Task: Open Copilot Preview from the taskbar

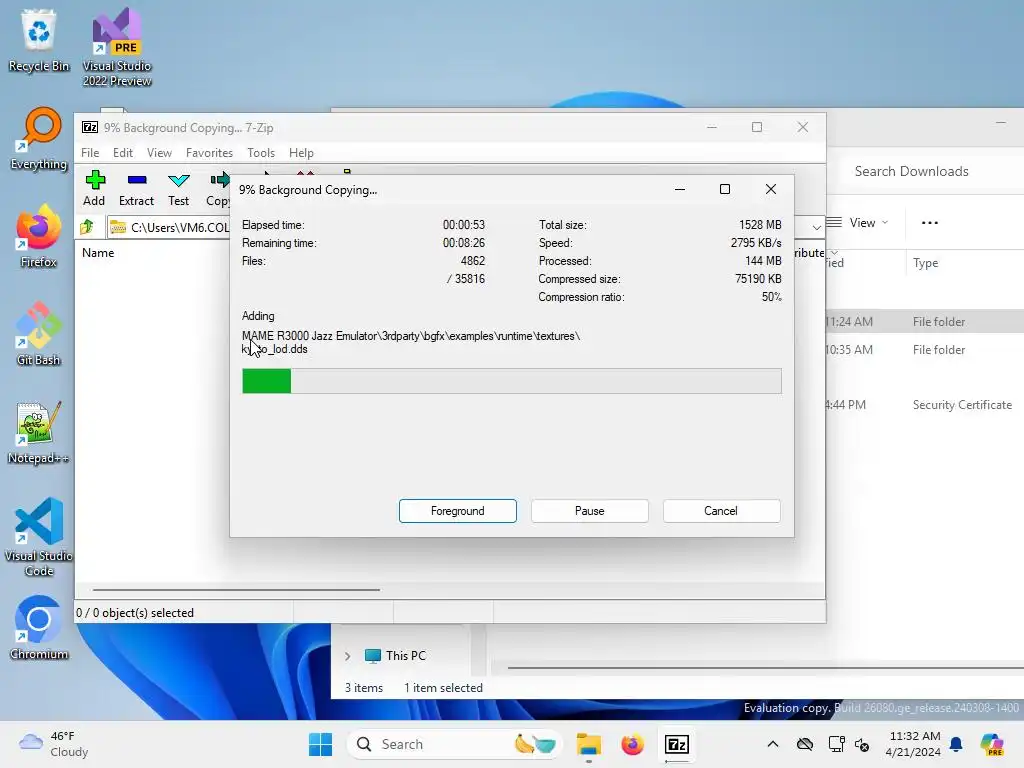Action: (x=992, y=744)
